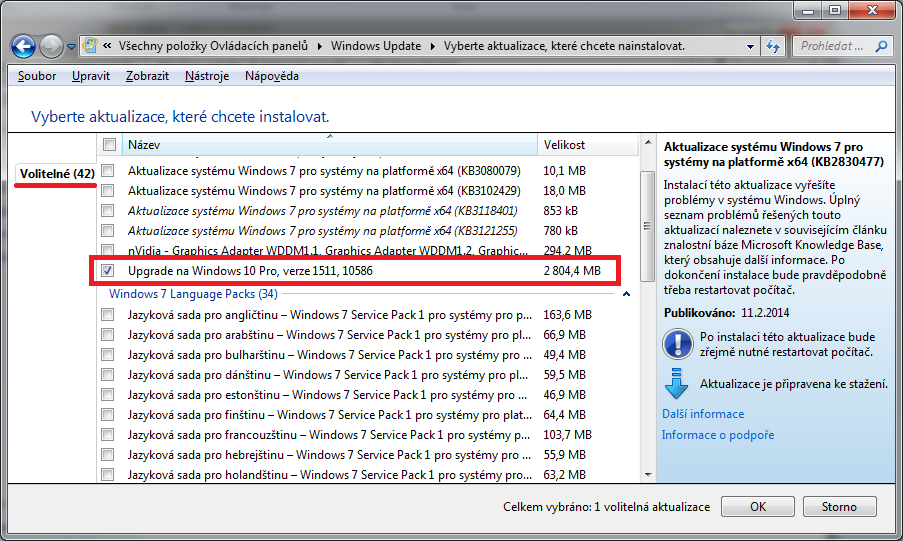
Task: Open the Další informace link
Action: 703,414
